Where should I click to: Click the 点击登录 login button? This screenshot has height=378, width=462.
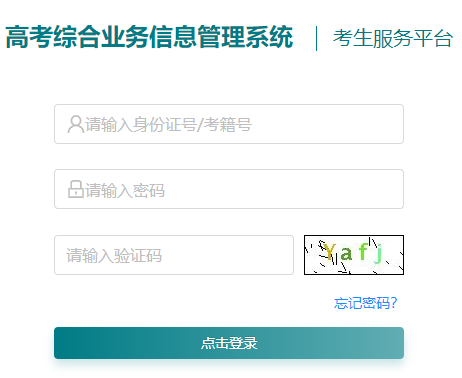click(x=229, y=343)
